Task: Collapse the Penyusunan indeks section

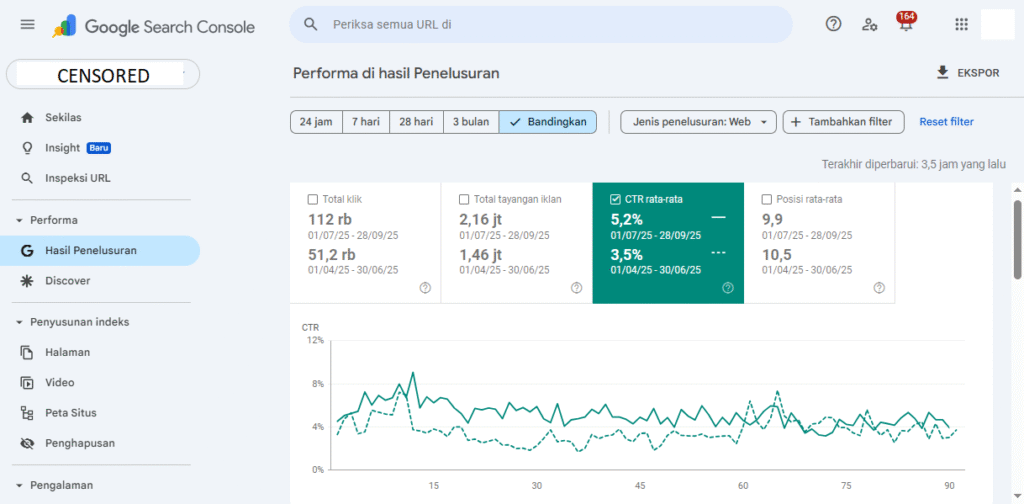Action: pos(19,322)
